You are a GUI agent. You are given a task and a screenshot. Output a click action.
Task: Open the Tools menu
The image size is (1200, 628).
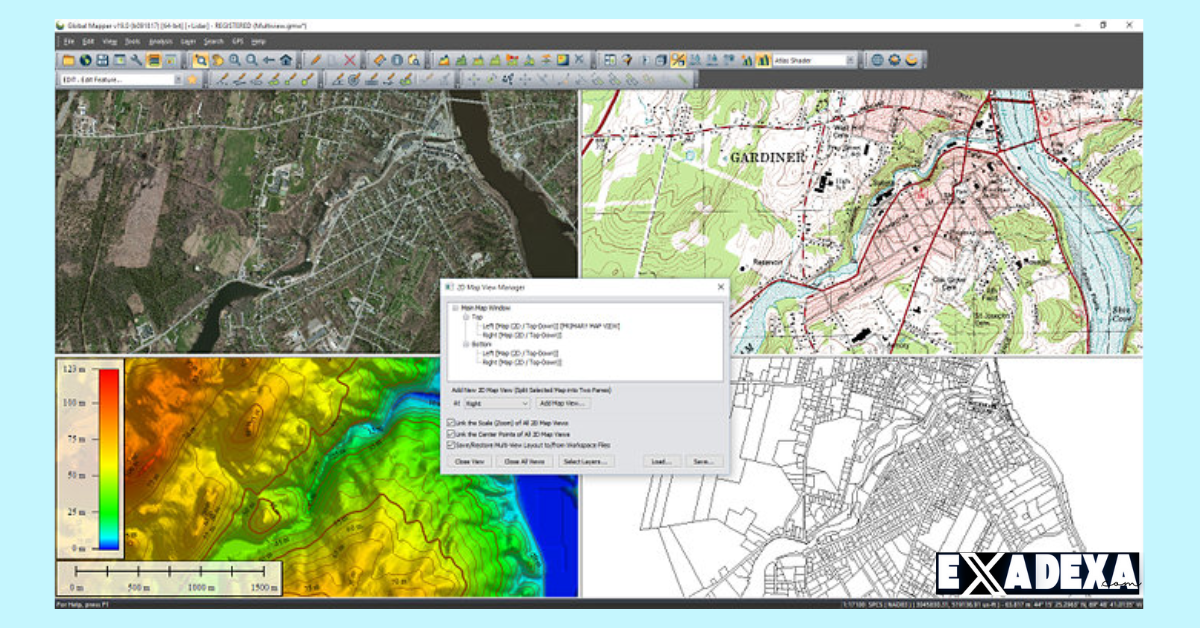click(134, 42)
